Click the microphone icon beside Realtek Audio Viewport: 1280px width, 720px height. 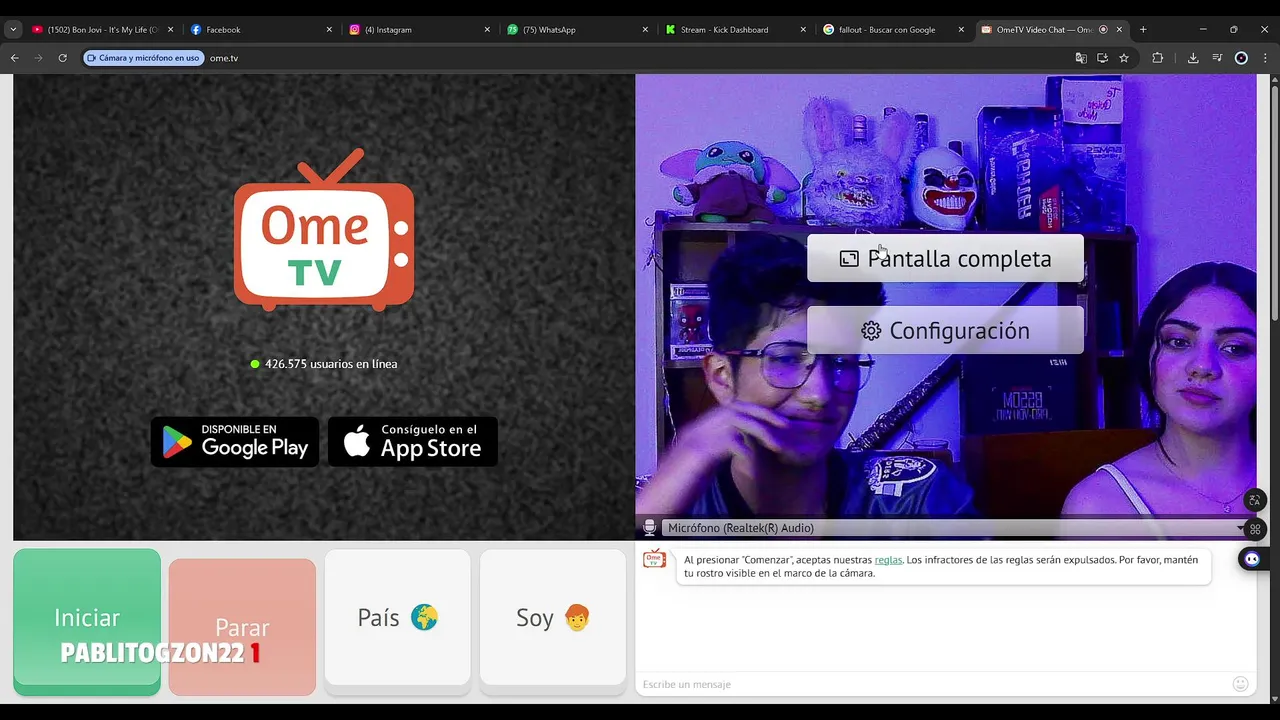click(x=650, y=528)
